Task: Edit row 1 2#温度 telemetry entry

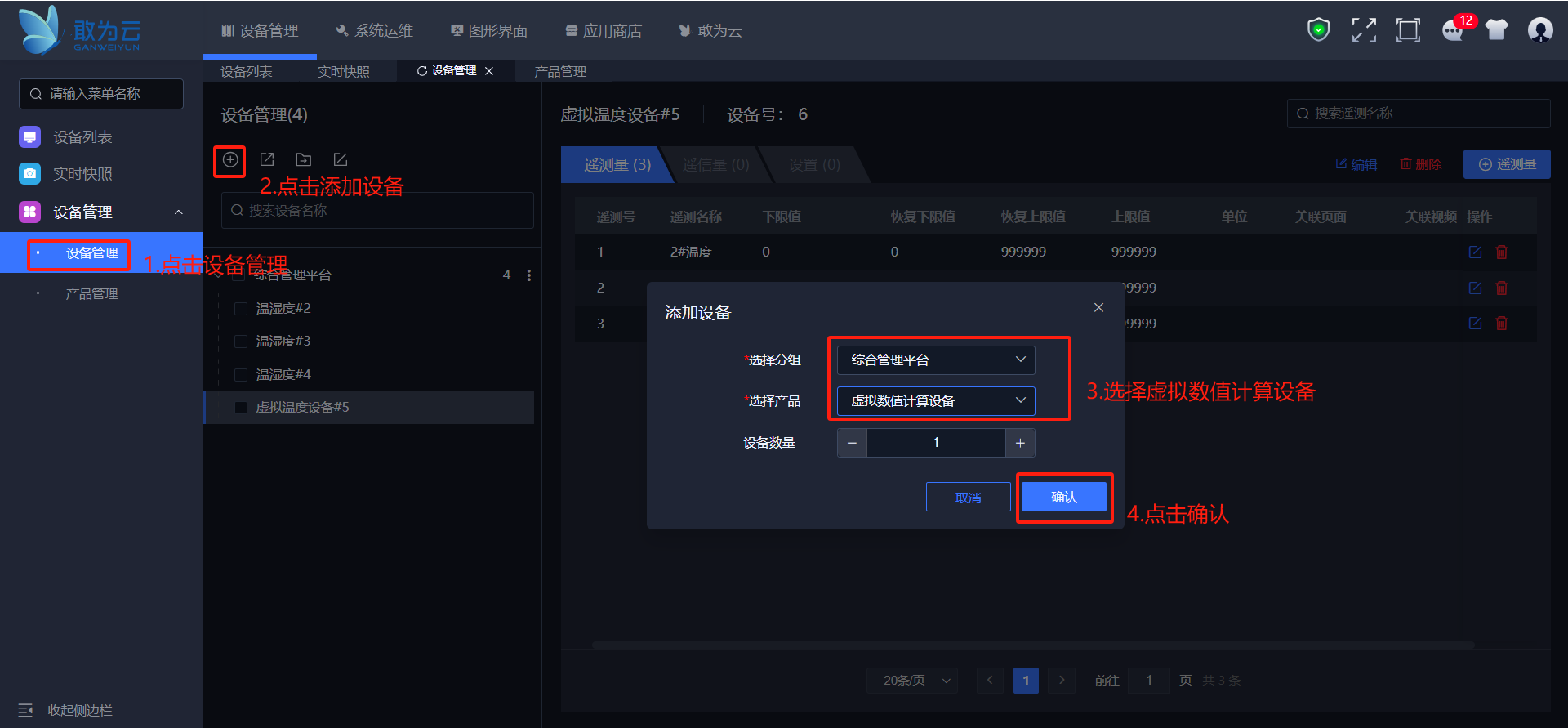Action: (x=1475, y=252)
